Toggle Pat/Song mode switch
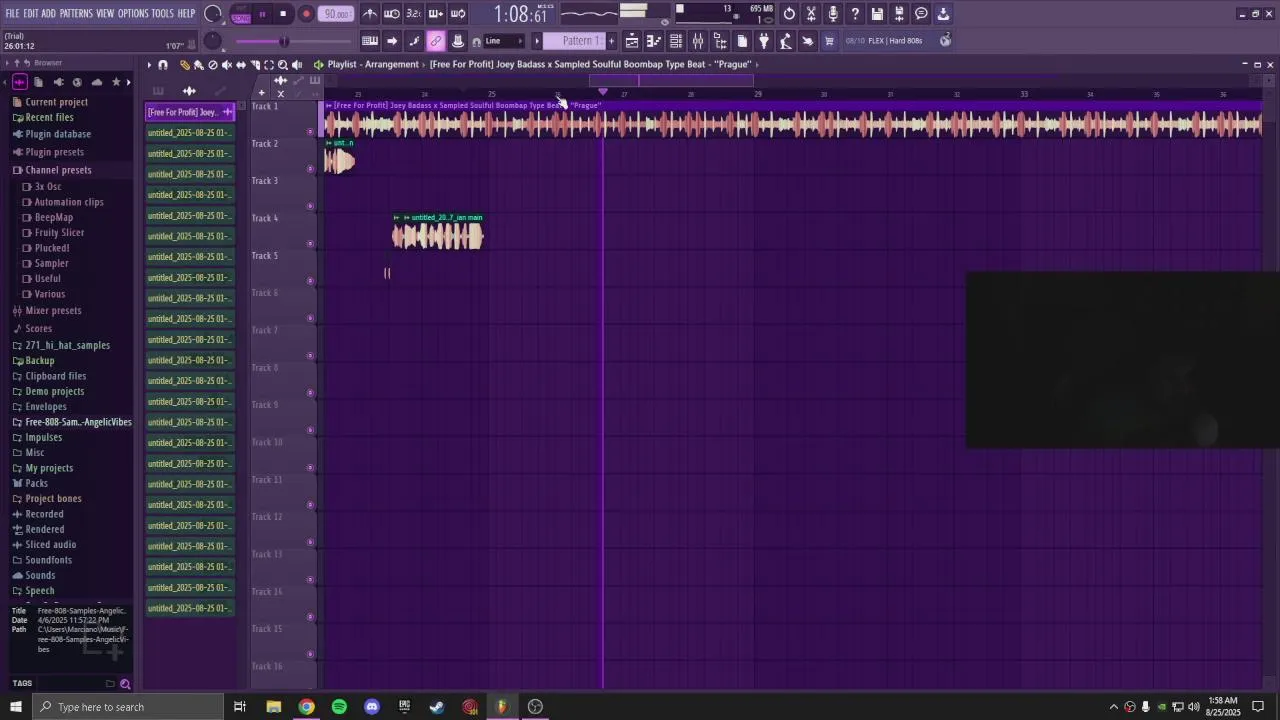1280x720 pixels. pos(240,14)
